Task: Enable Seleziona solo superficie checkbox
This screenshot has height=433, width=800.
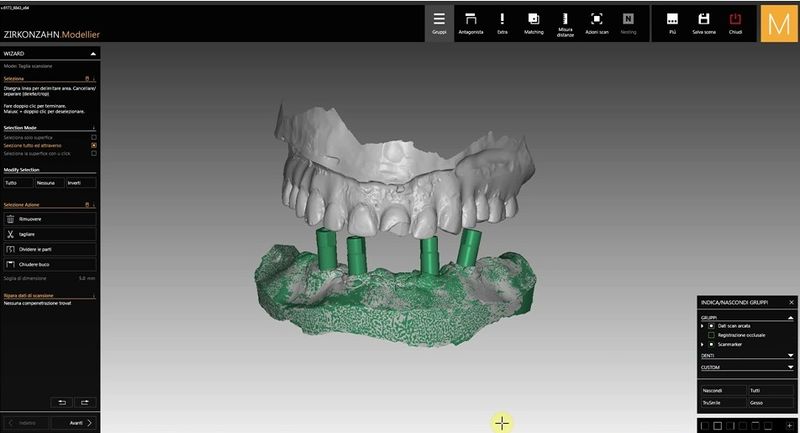Action: tap(94, 136)
